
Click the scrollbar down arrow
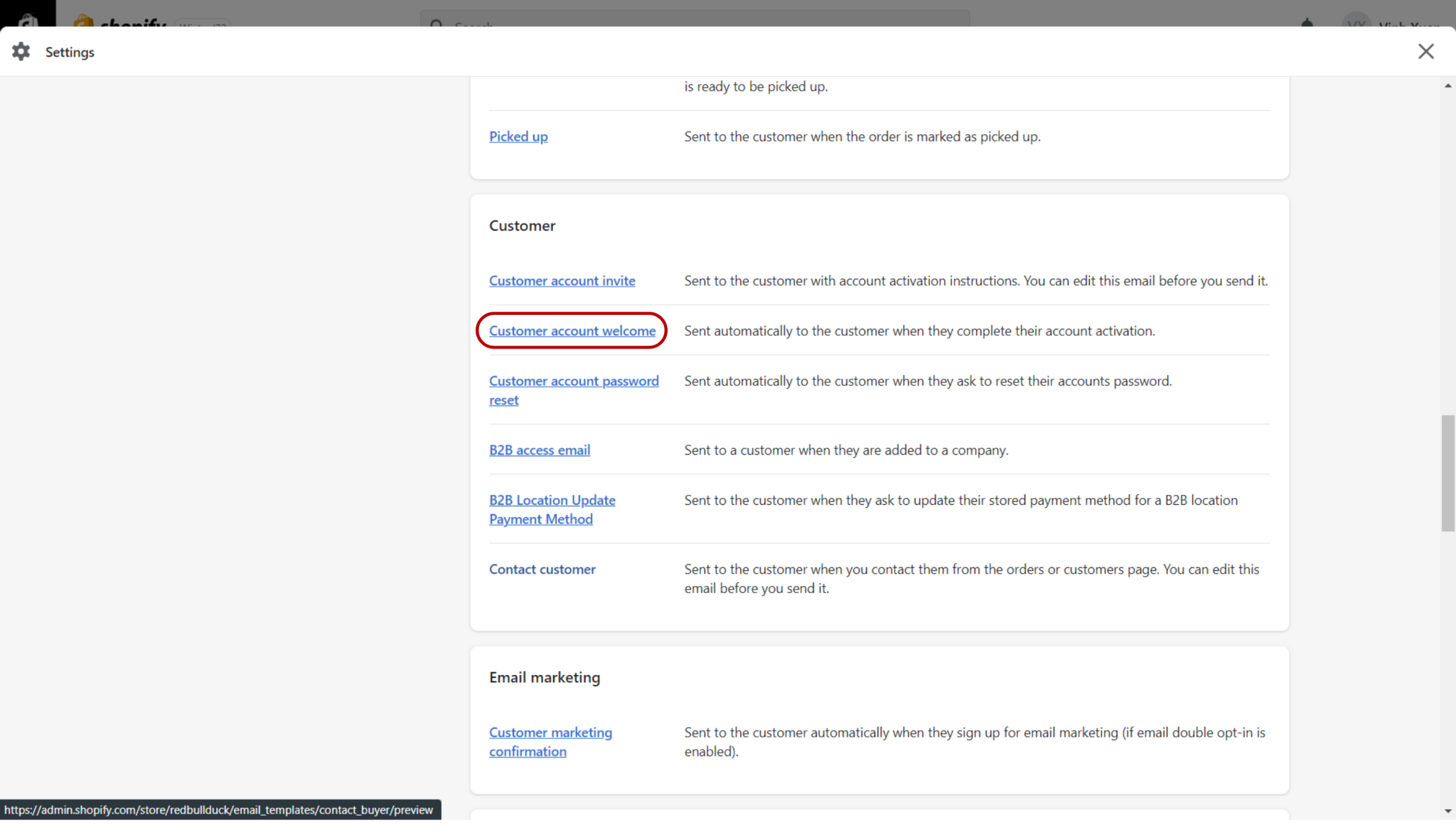coord(1447,811)
